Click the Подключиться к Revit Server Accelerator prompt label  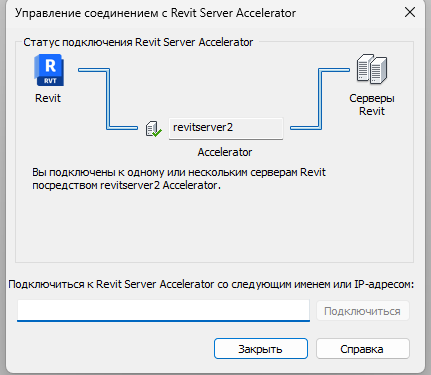tap(211, 284)
